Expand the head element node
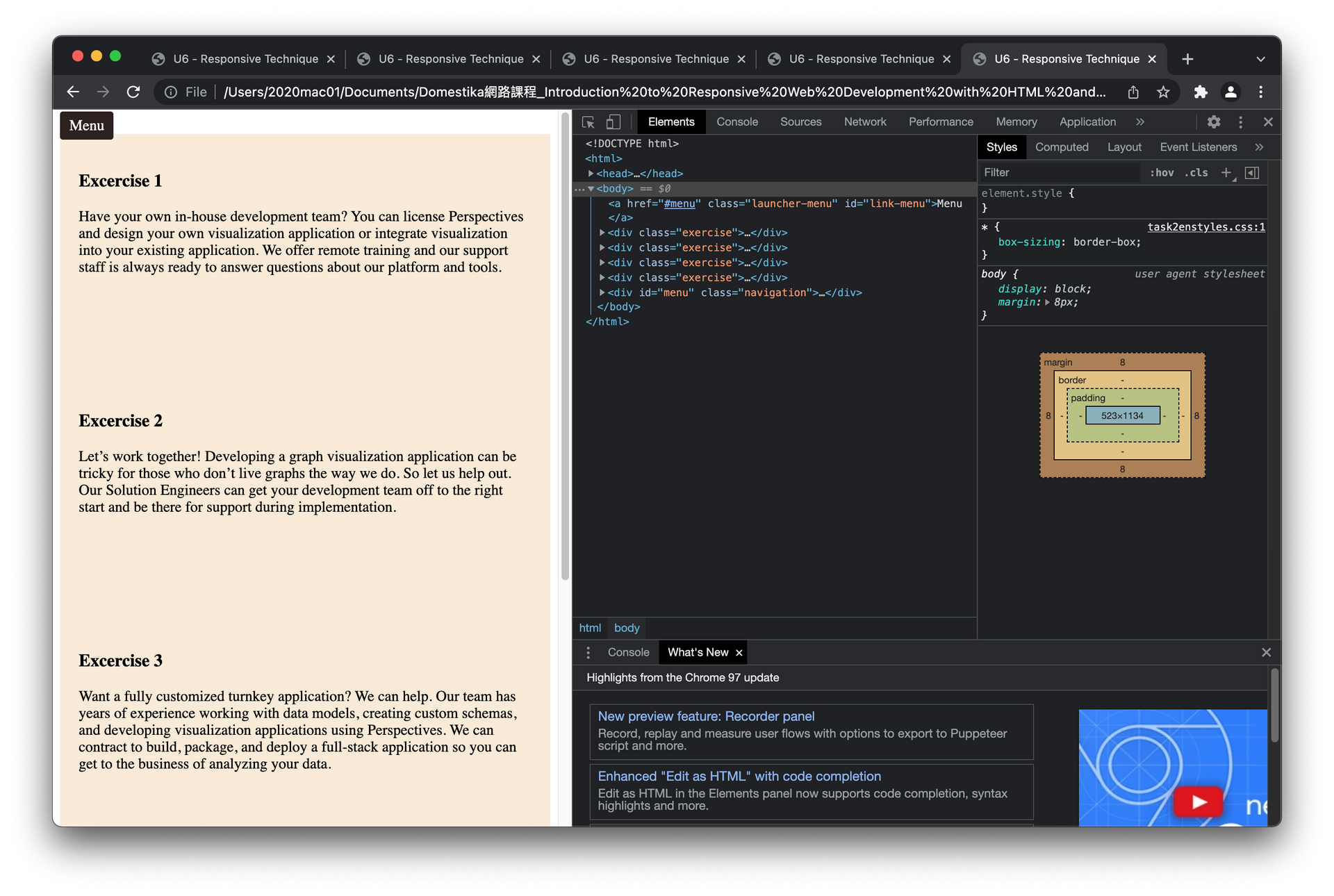Screen dimensions: 1334x896 [591, 174]
